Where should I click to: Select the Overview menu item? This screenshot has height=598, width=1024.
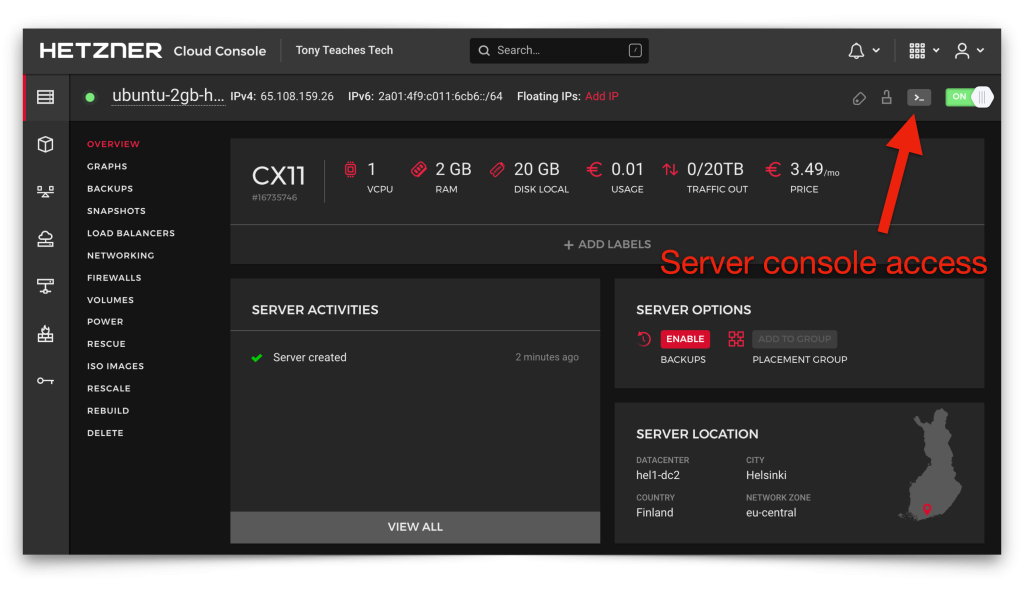click(x=114, y=144)
